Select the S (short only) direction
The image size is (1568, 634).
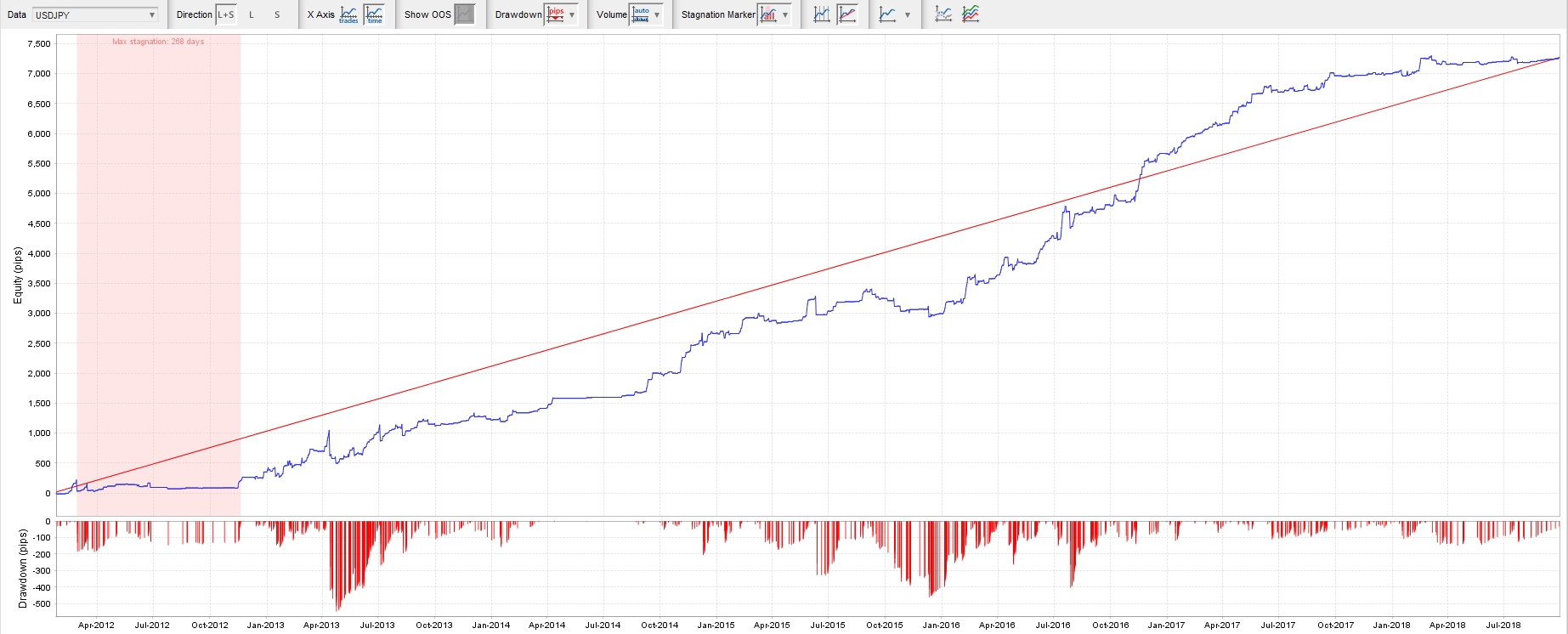click(277, 14)
